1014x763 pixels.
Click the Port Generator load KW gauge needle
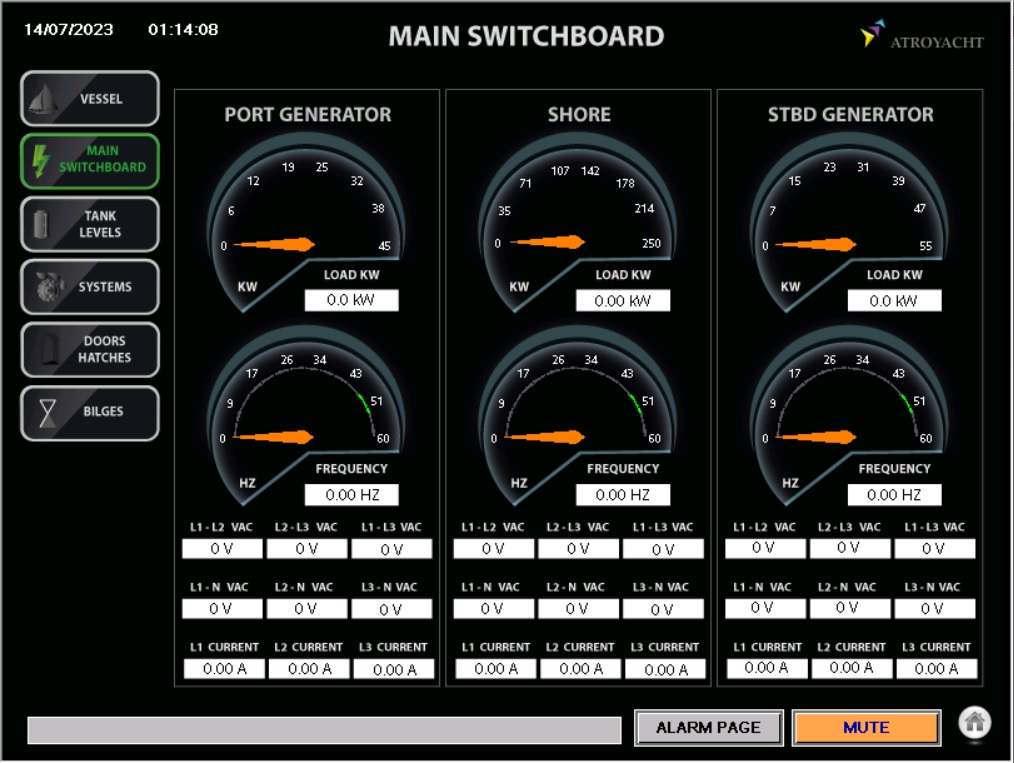274,244
